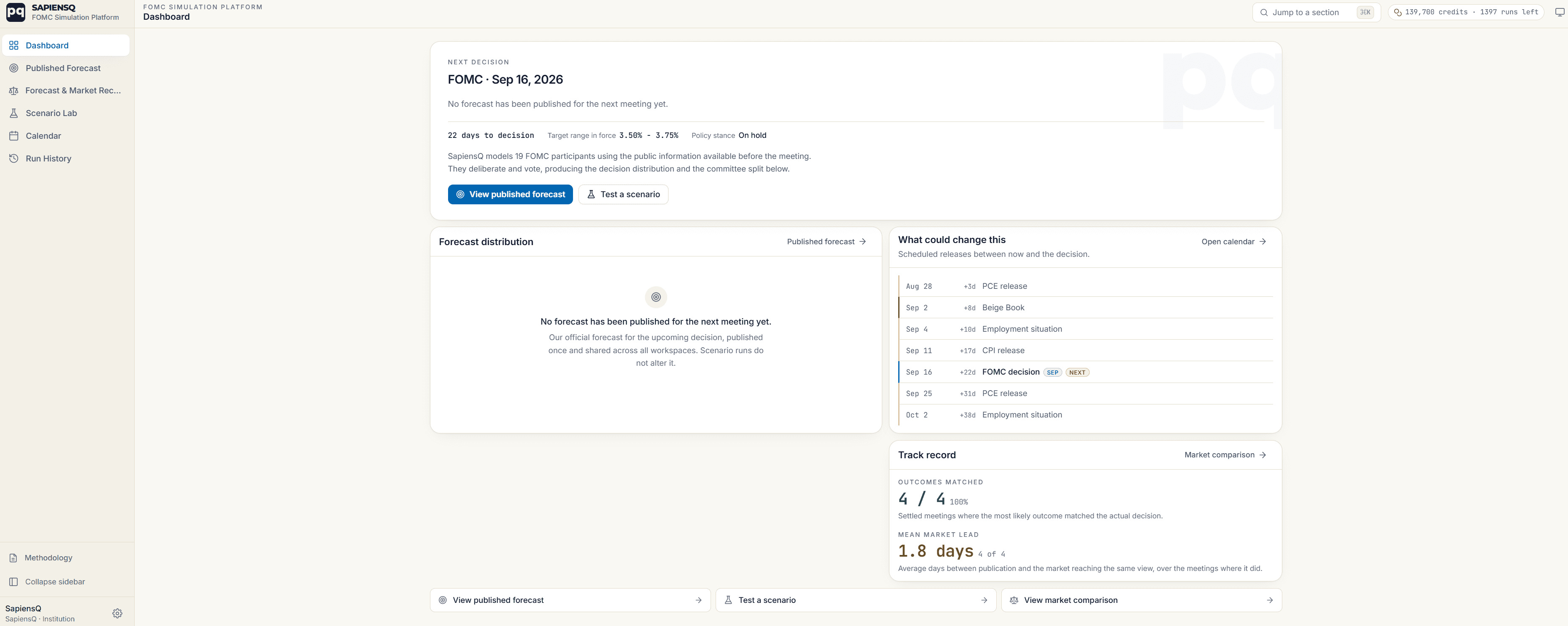This screenshot has width=1568, height=626.
Task: Click the SapiensQ Institution account label
Action: 40,613
